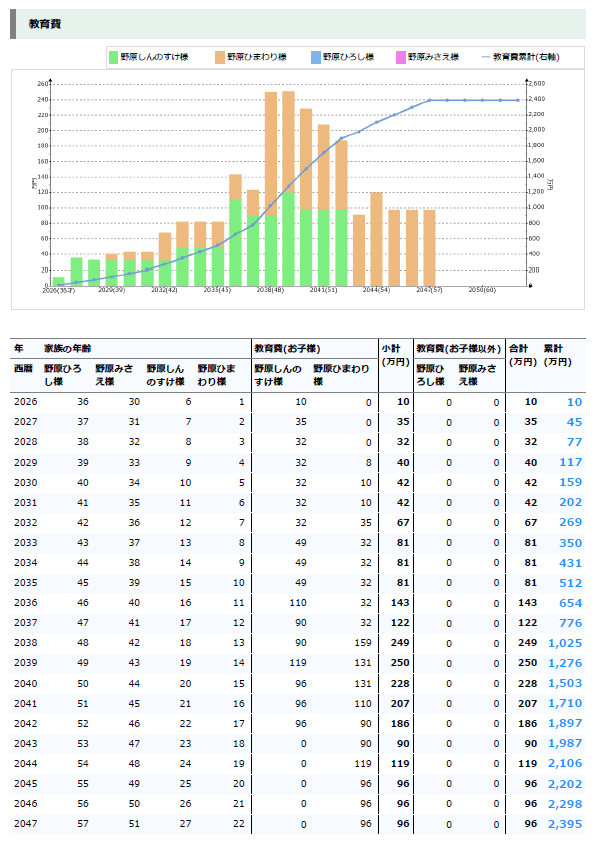
Task: Click the 累計 (万円) column header
Action: pyautogui.click(x=558, y=355)
